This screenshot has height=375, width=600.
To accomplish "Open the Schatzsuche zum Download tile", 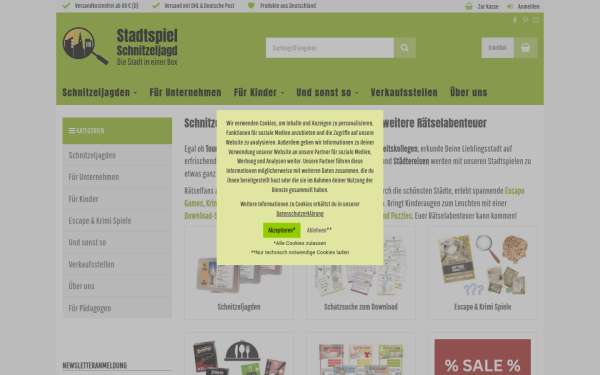I will tap(360, 273).
